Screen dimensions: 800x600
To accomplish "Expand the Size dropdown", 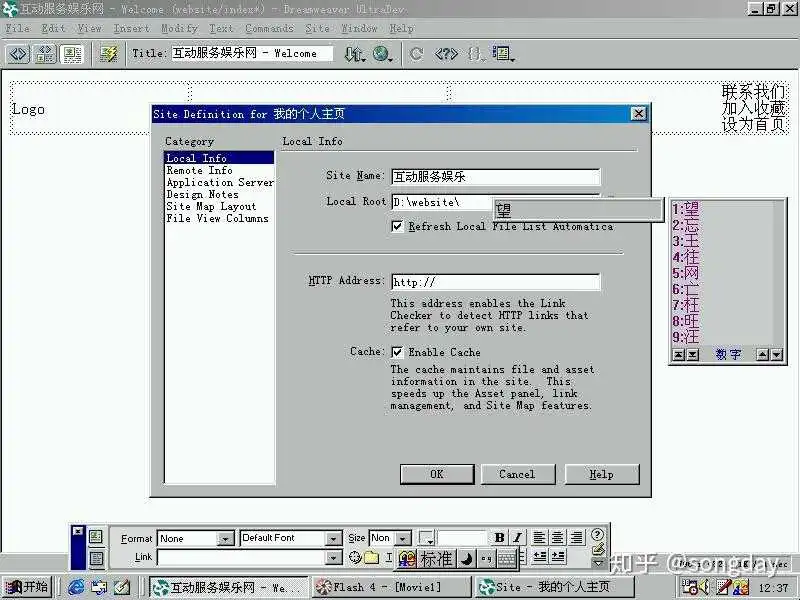I will 403,539.
